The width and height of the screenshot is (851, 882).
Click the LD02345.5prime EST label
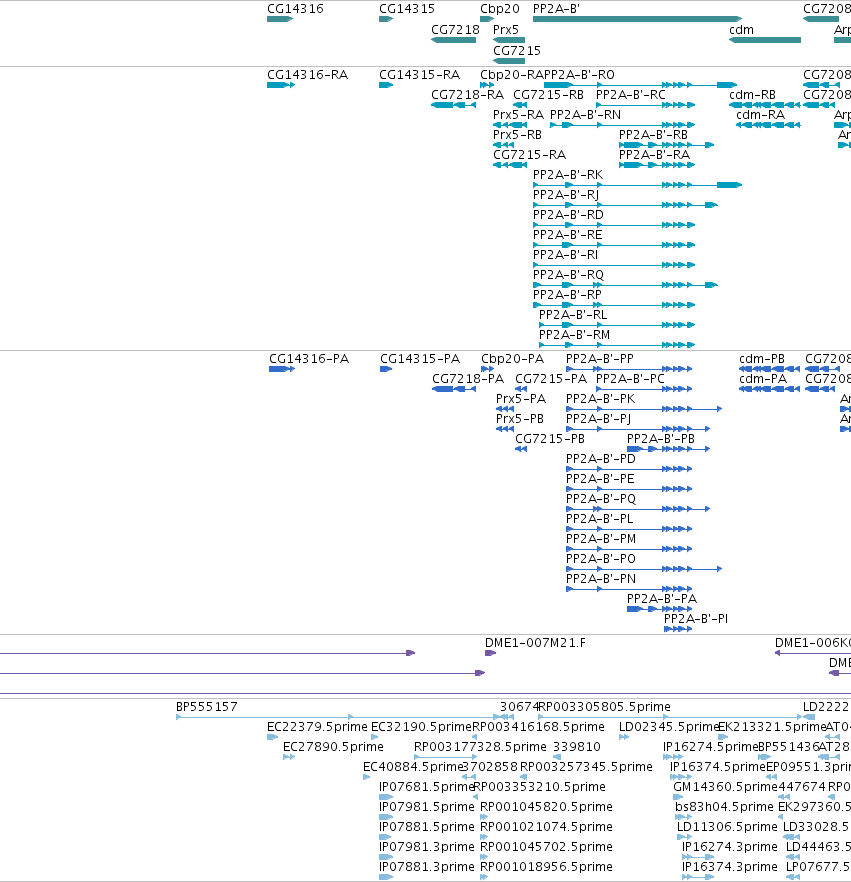point(669,727)
